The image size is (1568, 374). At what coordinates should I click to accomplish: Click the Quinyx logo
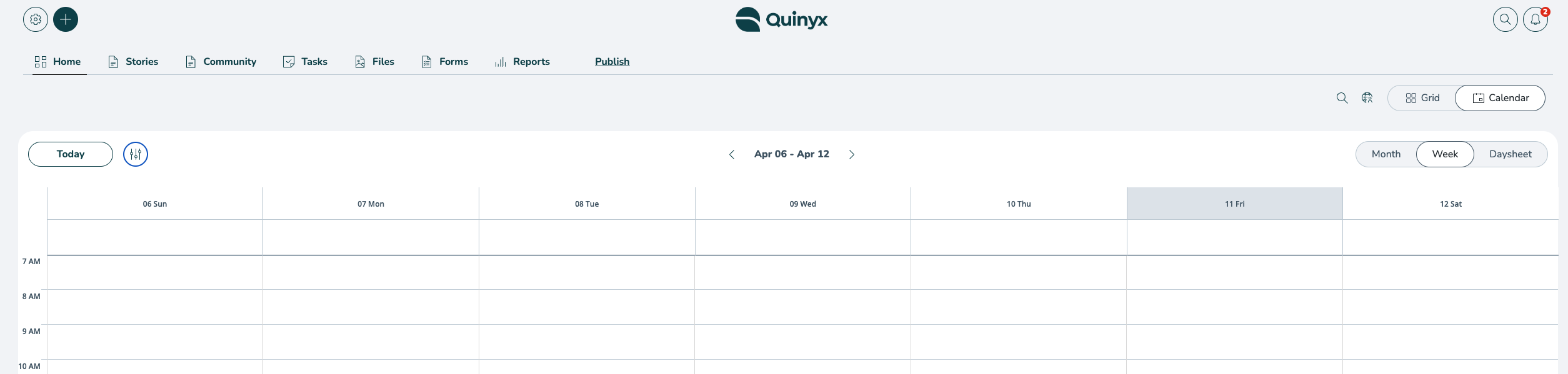tap(781, 19)
